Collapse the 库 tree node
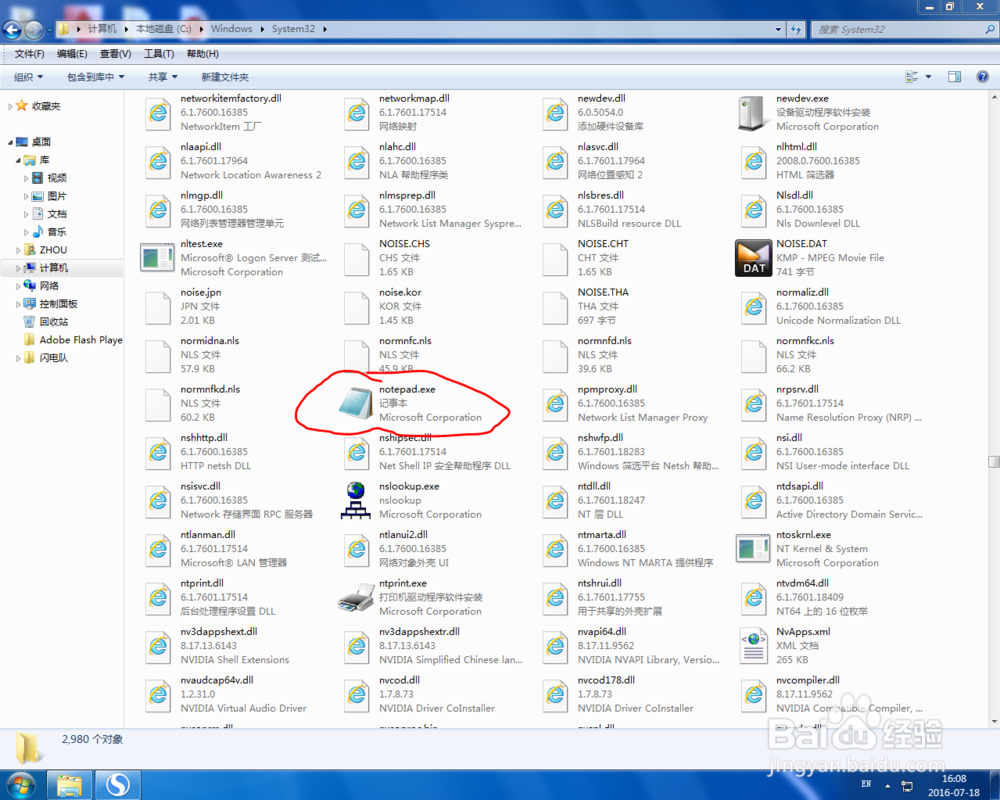 pos(18,160)
